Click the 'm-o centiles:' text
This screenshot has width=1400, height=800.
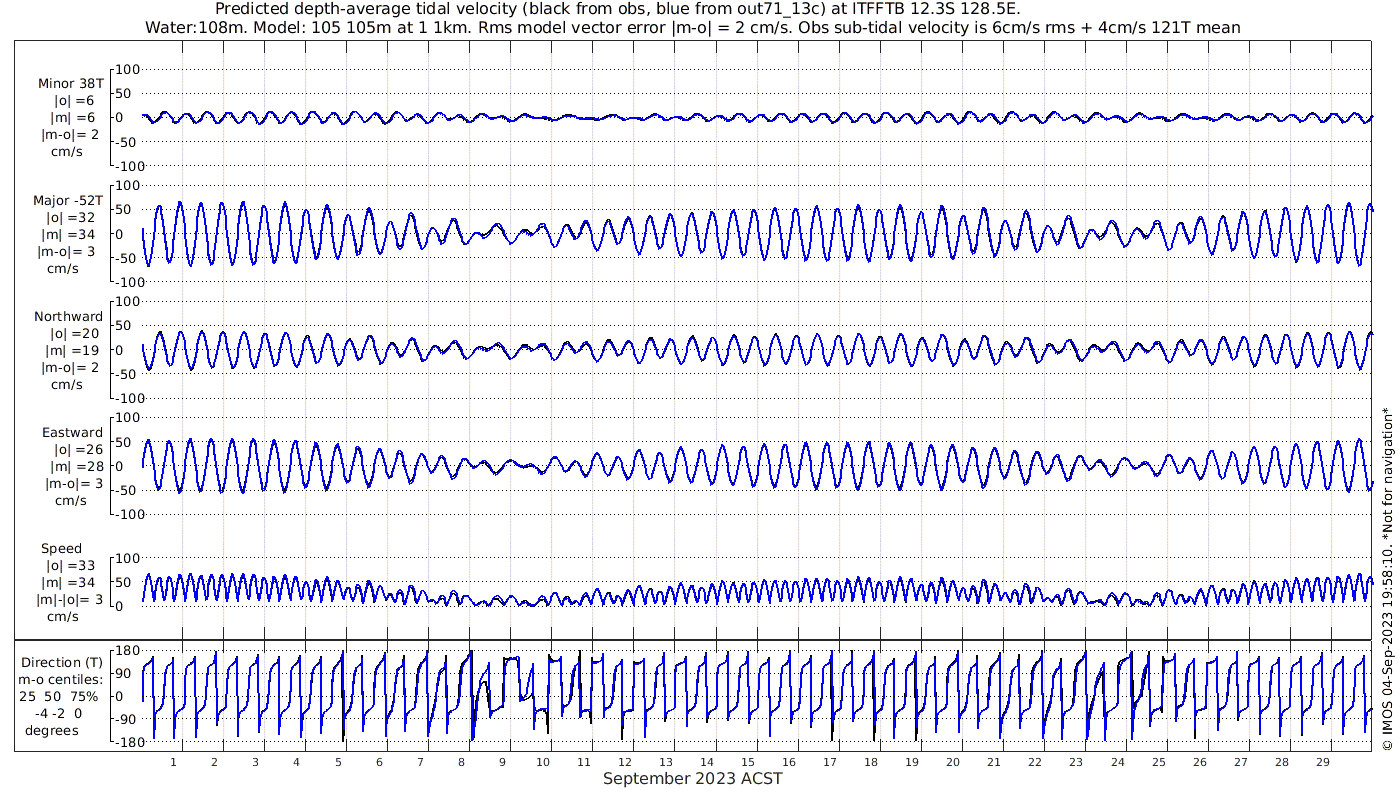[61, 679]
